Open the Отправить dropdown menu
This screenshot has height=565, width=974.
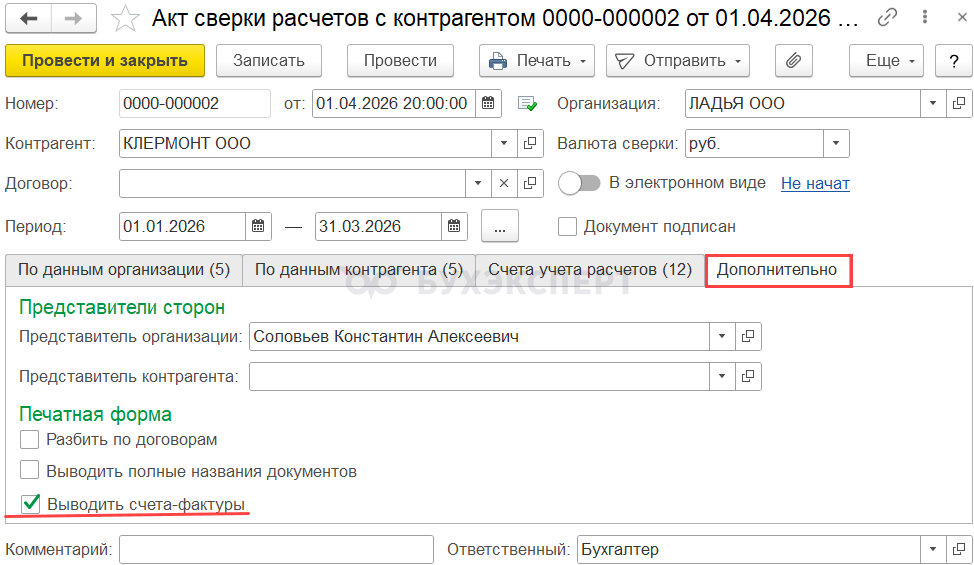[x=678, y=61]
